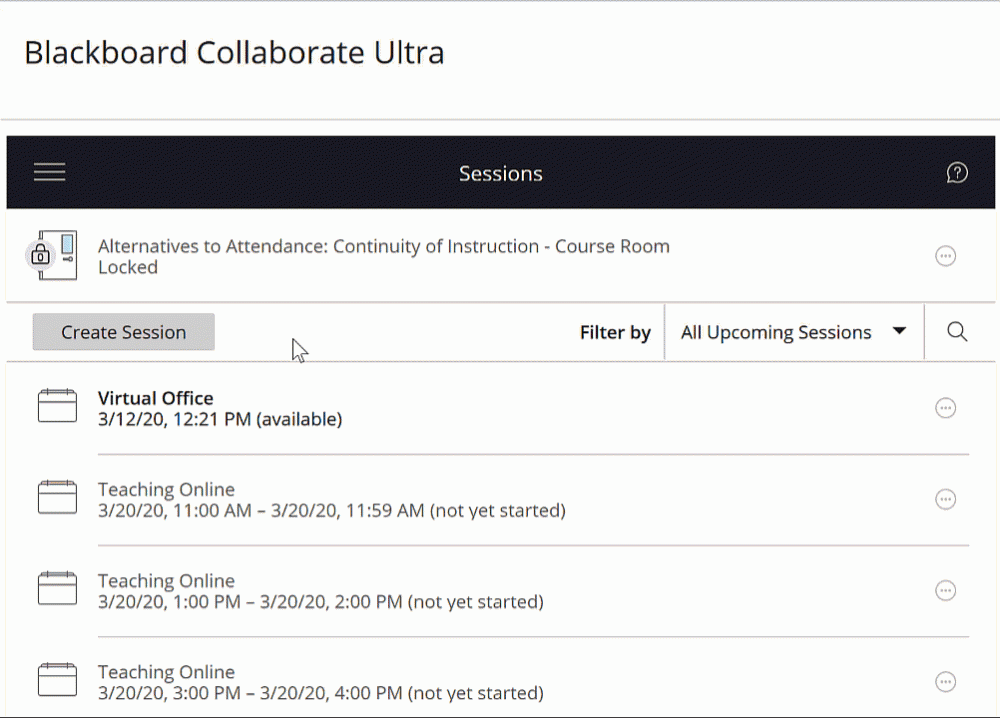Click the help question mark icon
The height and width of the screenshot is (718, 1000).
(x=957, y=173)
